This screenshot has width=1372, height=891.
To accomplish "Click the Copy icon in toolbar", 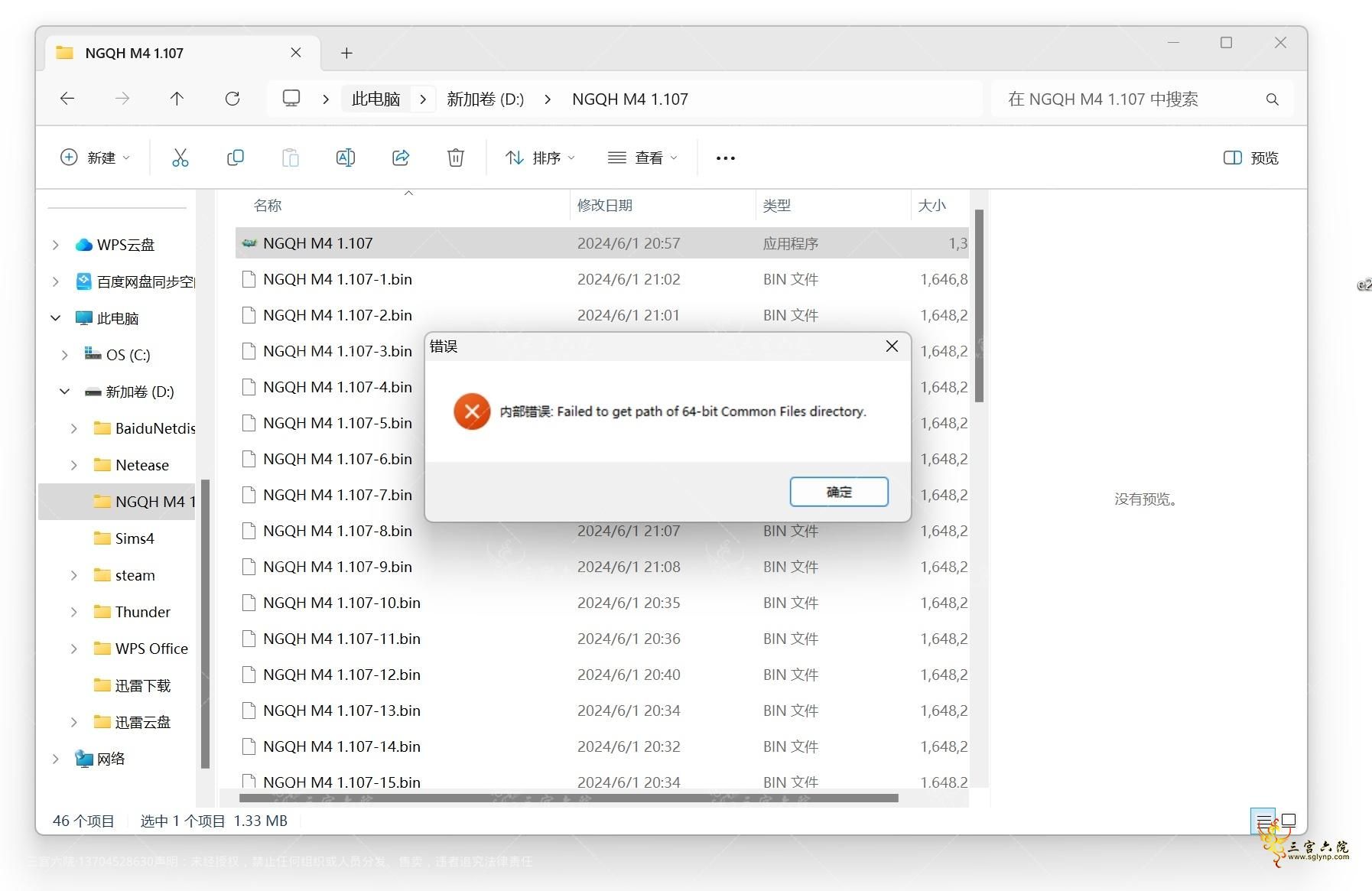I will (235, 158).
